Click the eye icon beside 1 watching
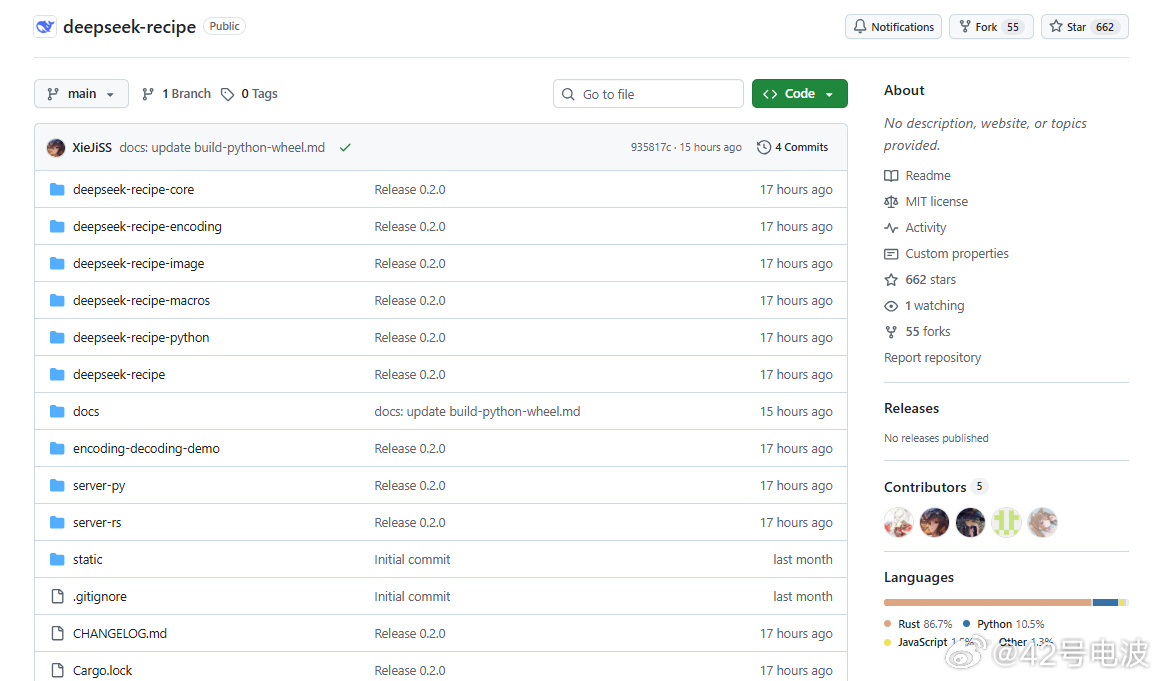Image resolution: width=1160 pixels, height=681 pixels. [891, 306]
